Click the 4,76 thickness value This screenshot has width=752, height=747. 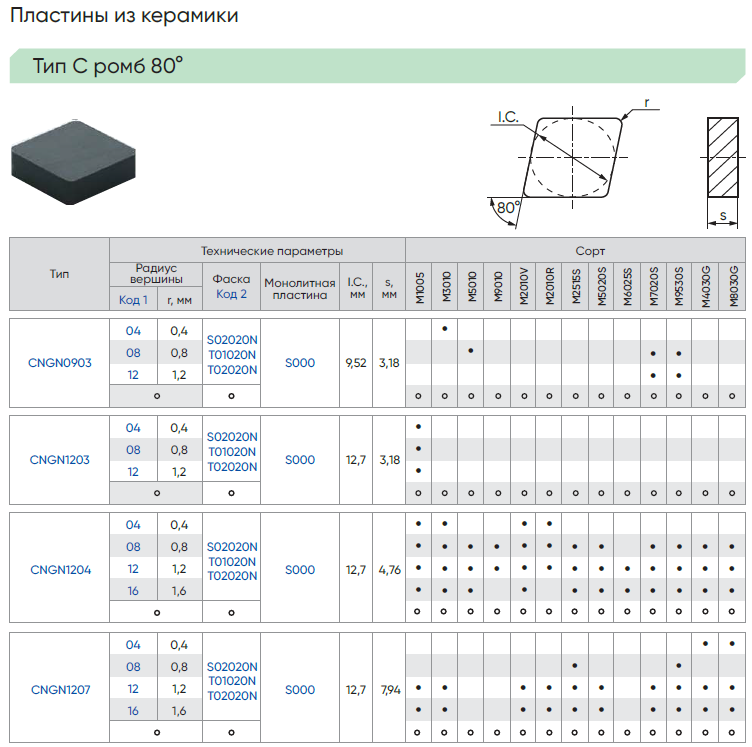(389, 570)
